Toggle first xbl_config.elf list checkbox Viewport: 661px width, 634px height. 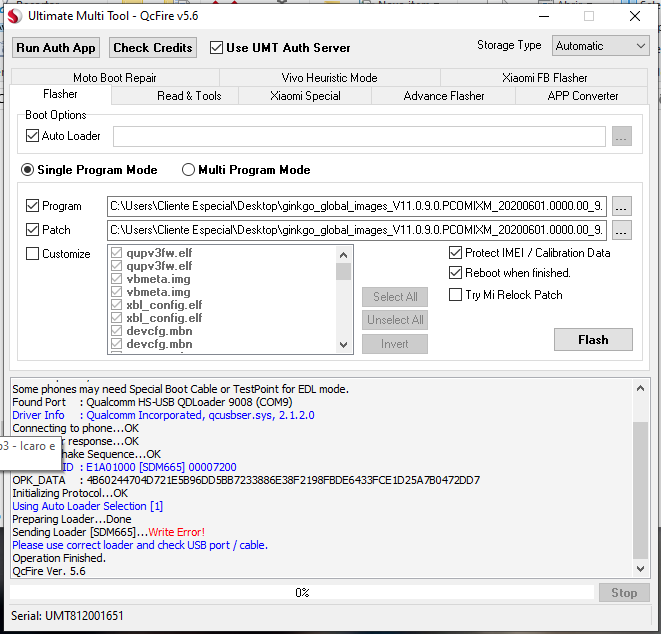coord(116,305)
